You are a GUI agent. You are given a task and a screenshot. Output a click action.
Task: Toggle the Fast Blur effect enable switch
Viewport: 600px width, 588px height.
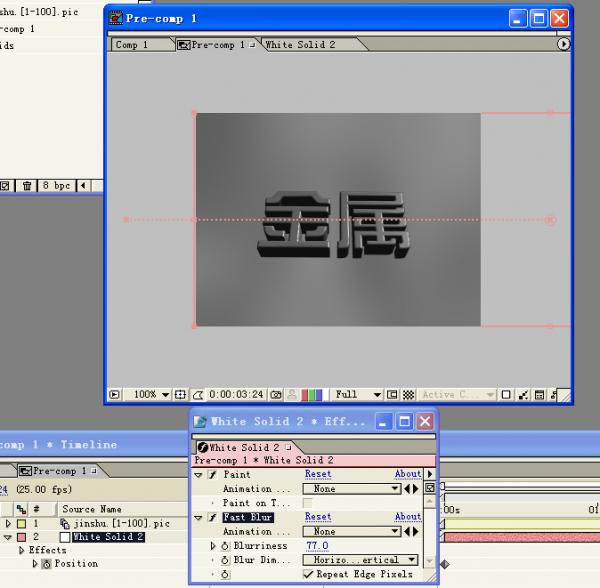[213, 518]
